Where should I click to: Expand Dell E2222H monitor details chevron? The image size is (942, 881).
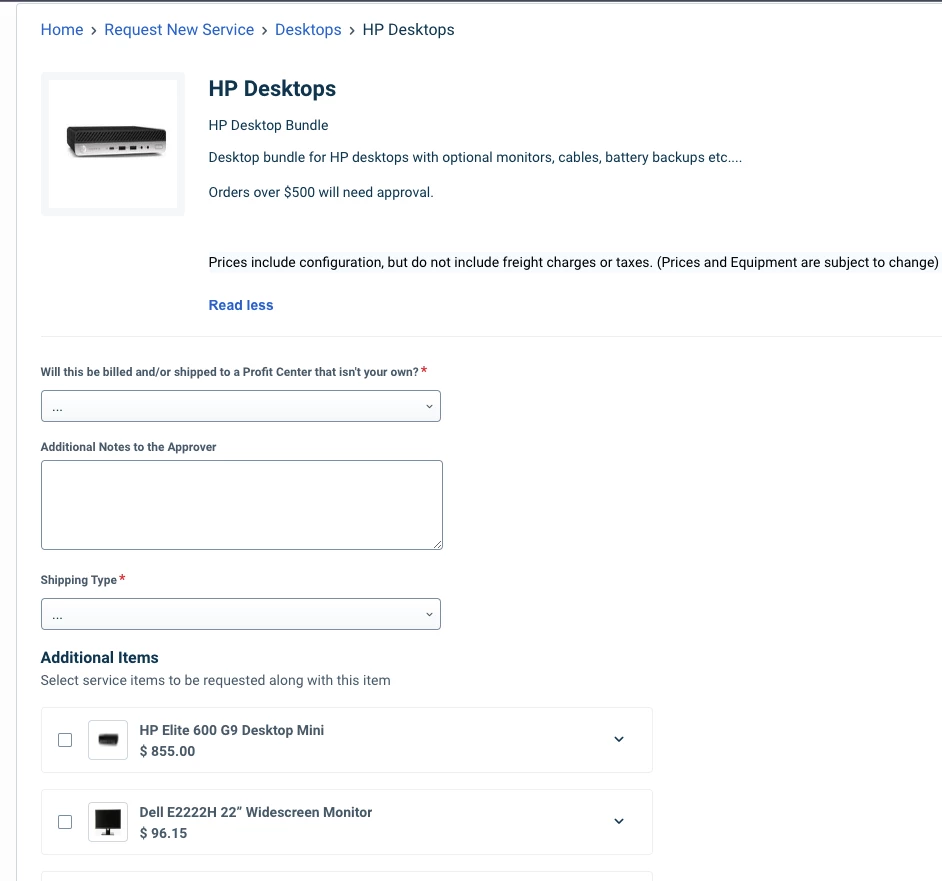(x=619, y=821)
